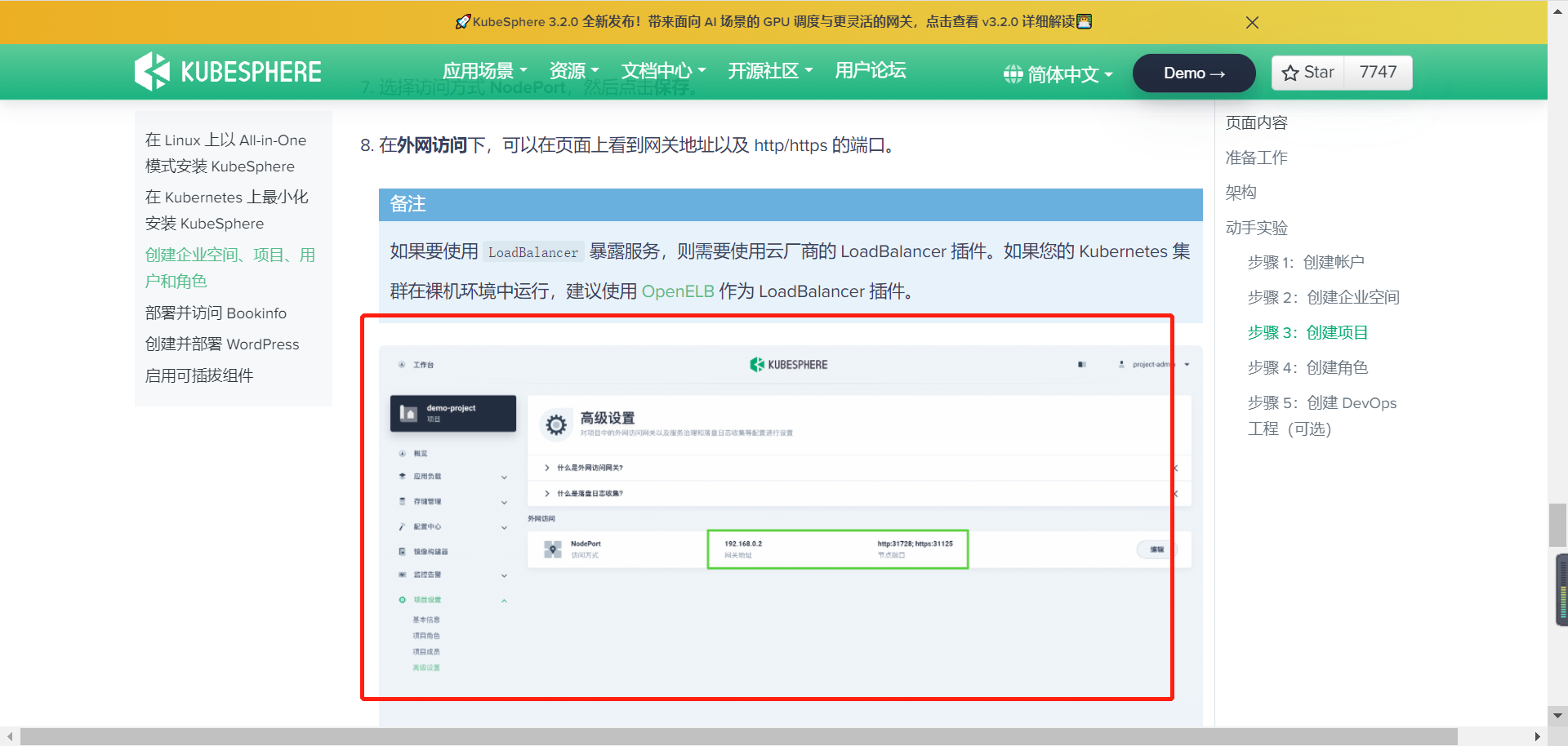Expand the 开源社区 menu

coord(770,71)
